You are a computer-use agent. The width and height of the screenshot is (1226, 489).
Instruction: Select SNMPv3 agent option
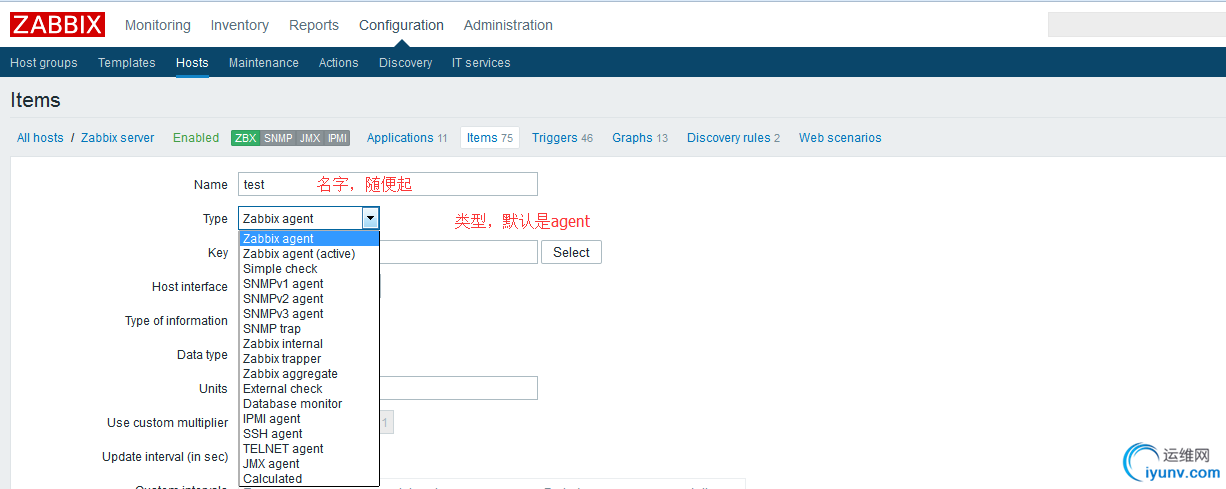309,314
